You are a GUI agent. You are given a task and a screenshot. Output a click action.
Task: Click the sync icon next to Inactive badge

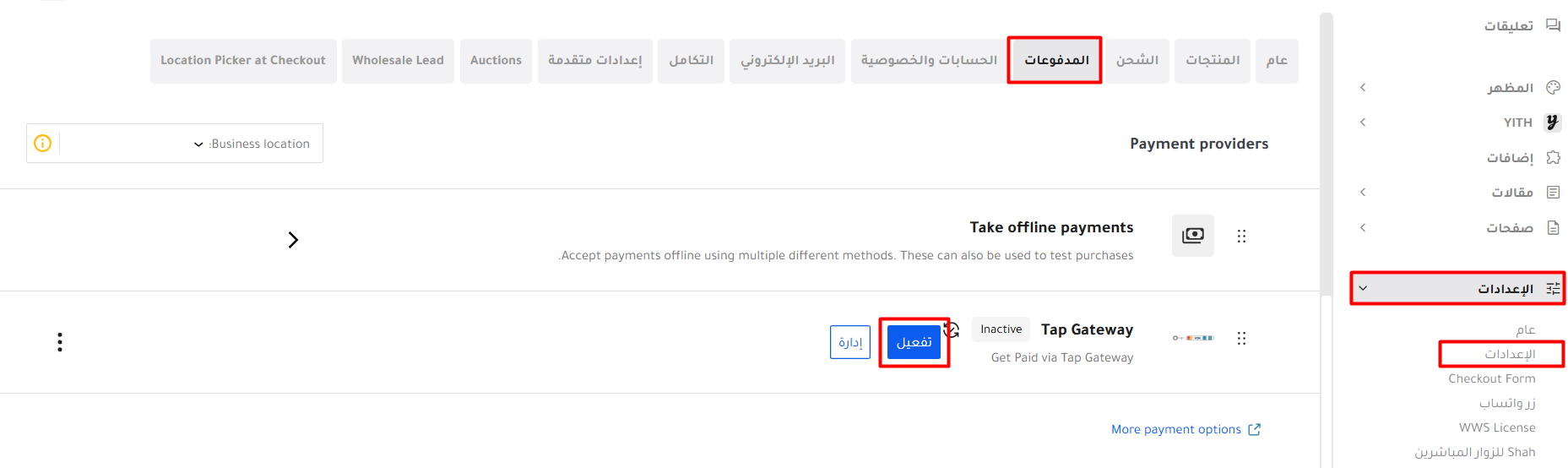[952, 329]
